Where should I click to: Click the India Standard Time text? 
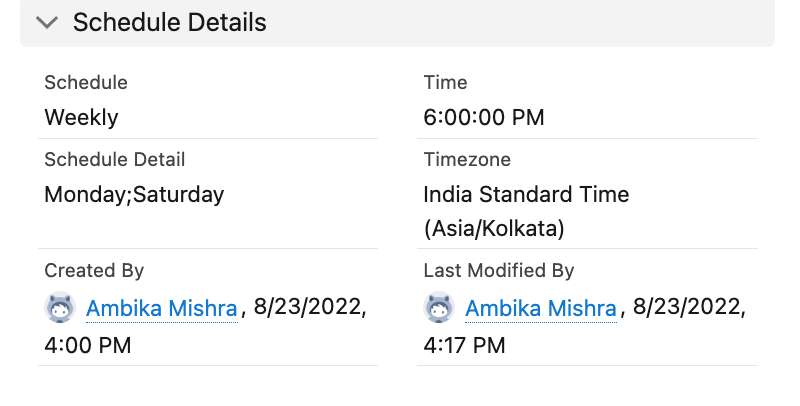pyautogui.click(x=526, y=194)
